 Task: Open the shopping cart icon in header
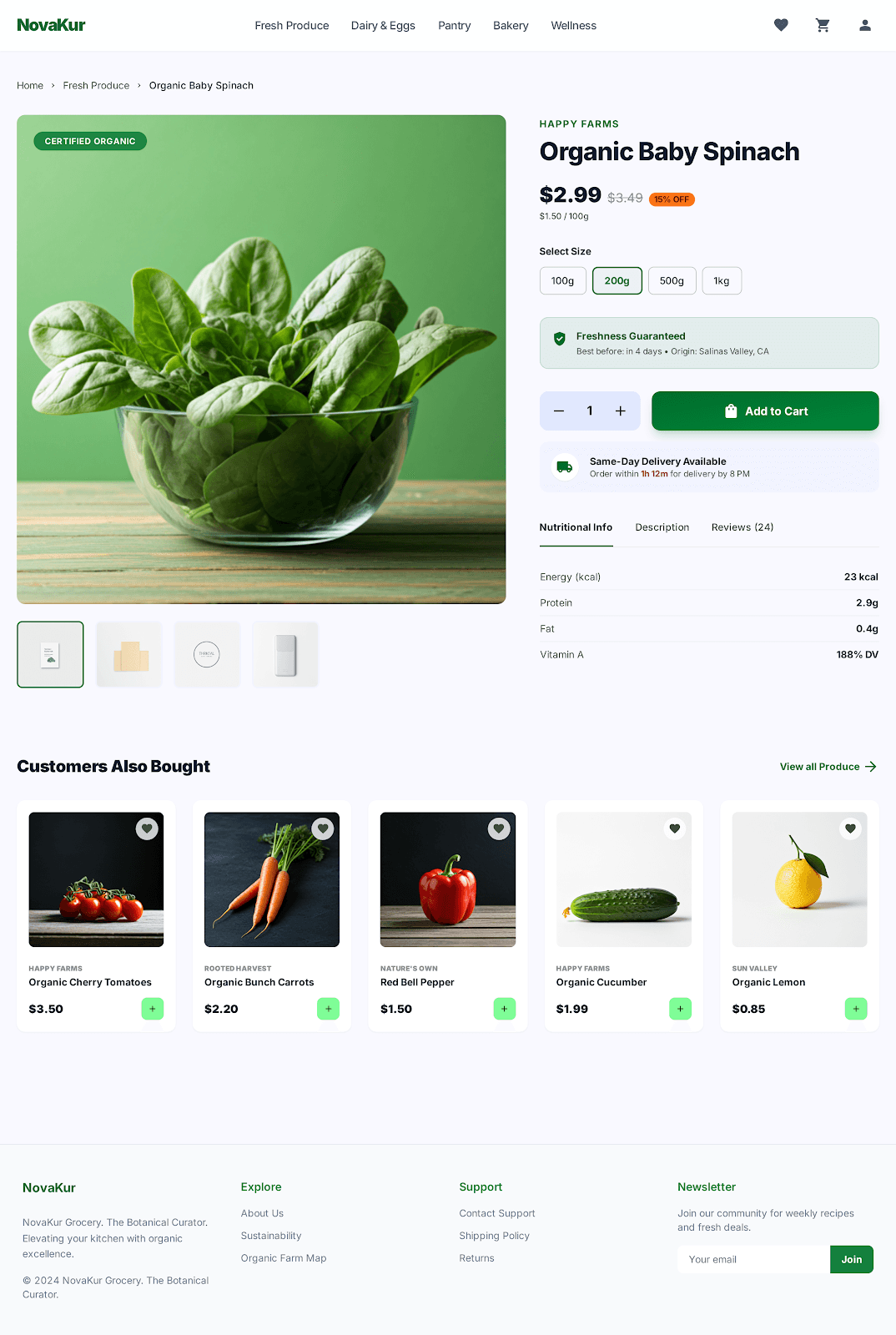pyautogui.click(x=823, y=25)
